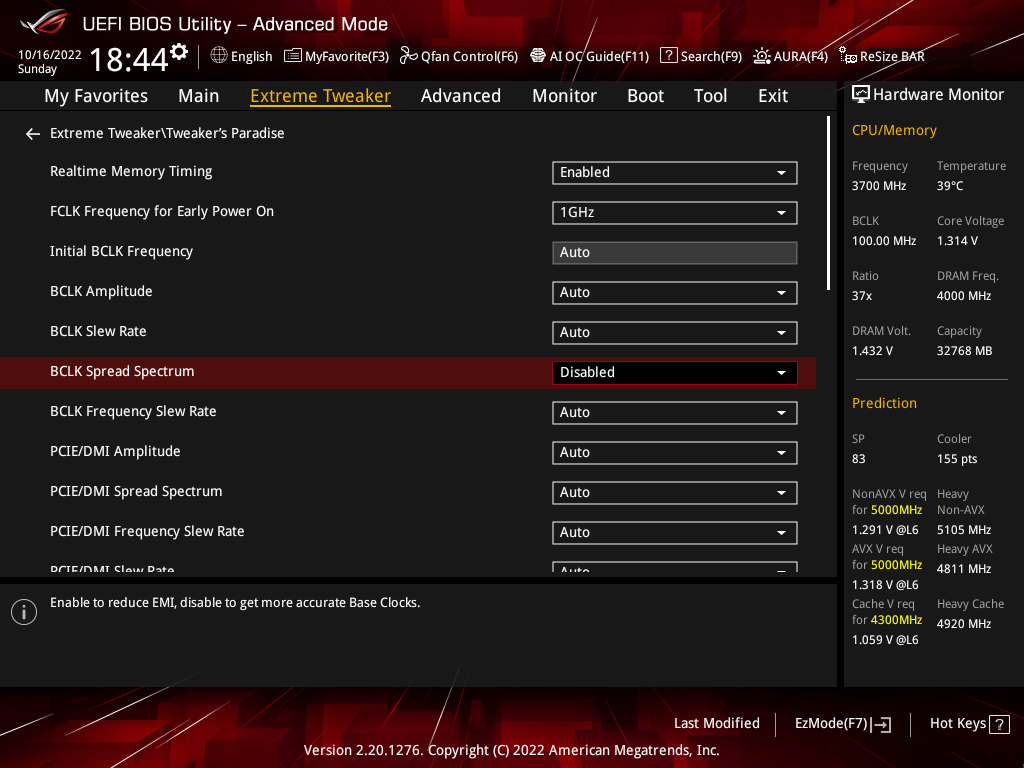Switch to Main tab

pyautogui.click(x=199, y=96)
